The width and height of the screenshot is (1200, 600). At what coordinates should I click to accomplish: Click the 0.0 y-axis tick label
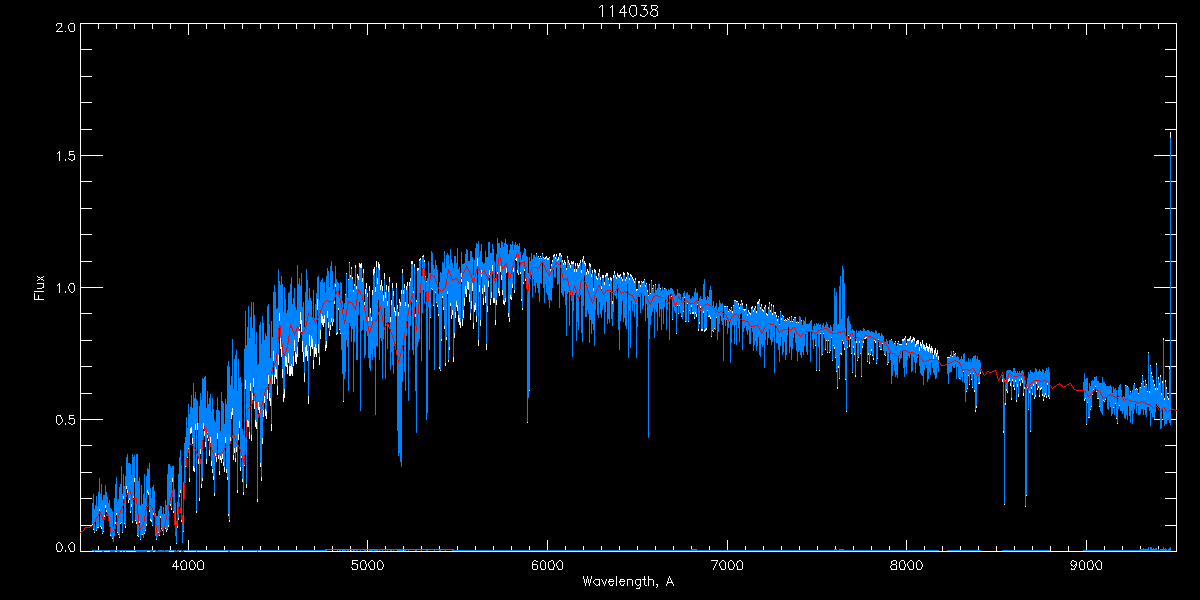65,547
